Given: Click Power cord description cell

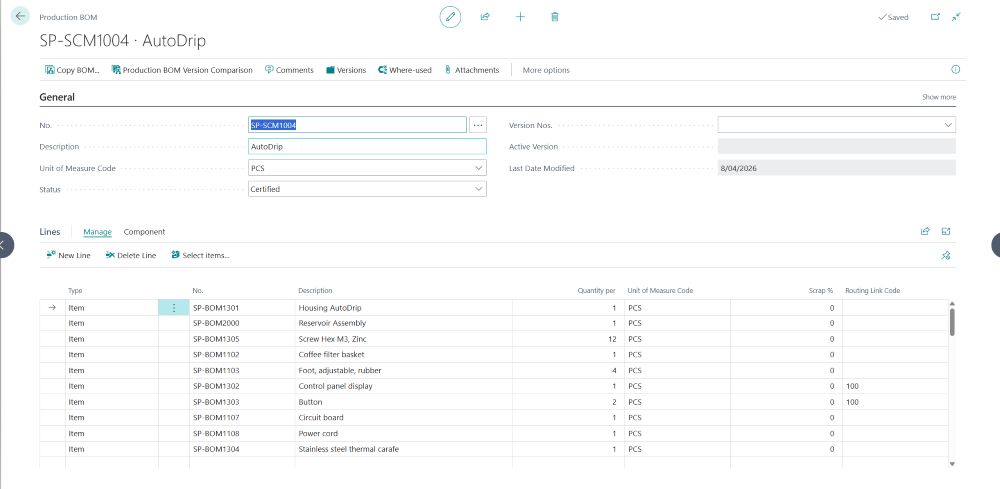Looking at the screenshot, I should (404, 434).
